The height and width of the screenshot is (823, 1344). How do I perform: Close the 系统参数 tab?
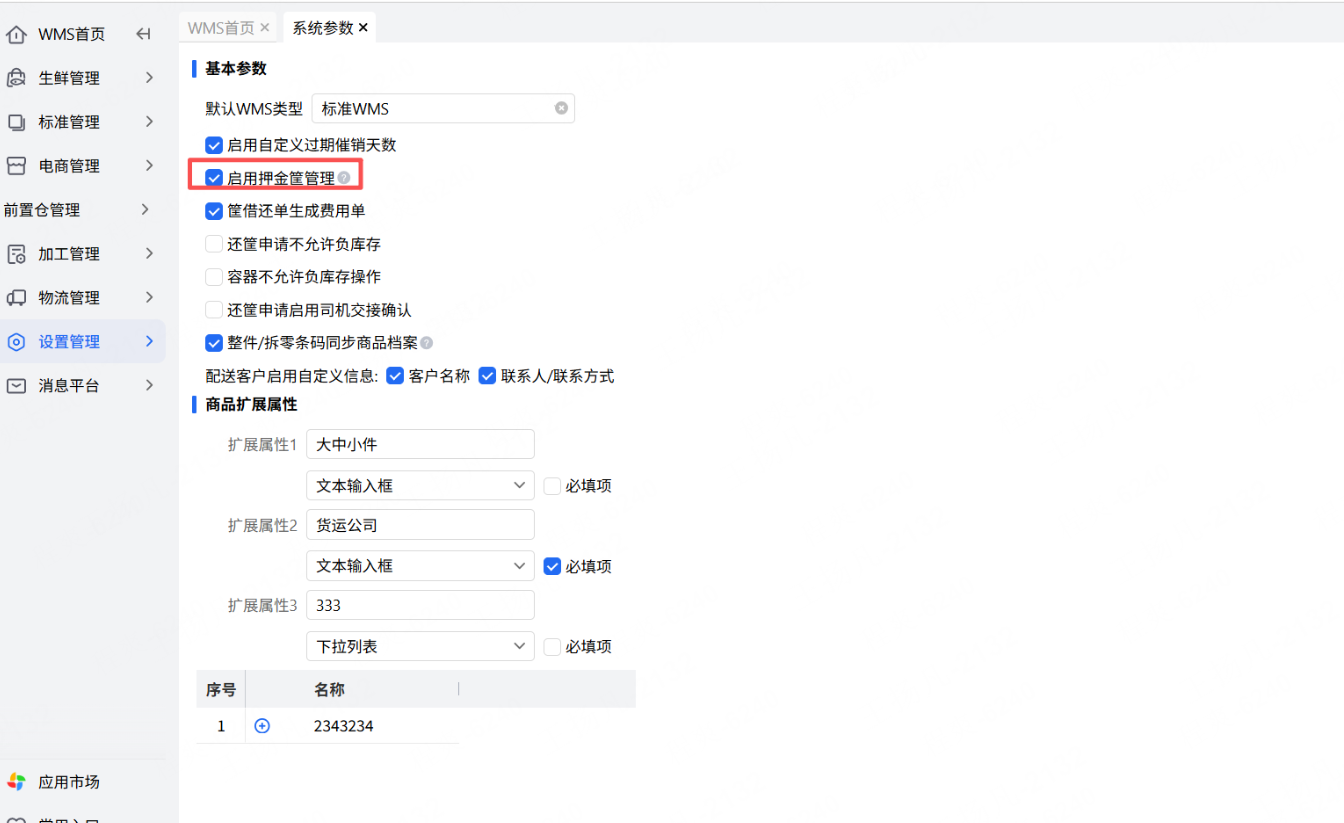[363, 28]
